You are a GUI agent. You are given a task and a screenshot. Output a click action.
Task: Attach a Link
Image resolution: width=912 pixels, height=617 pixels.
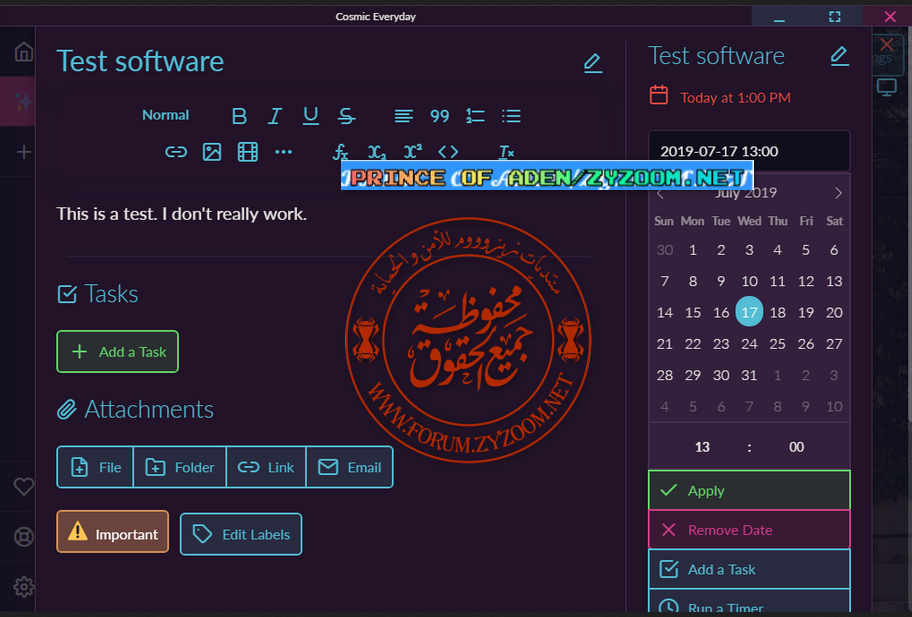click(x=266, y=467)
